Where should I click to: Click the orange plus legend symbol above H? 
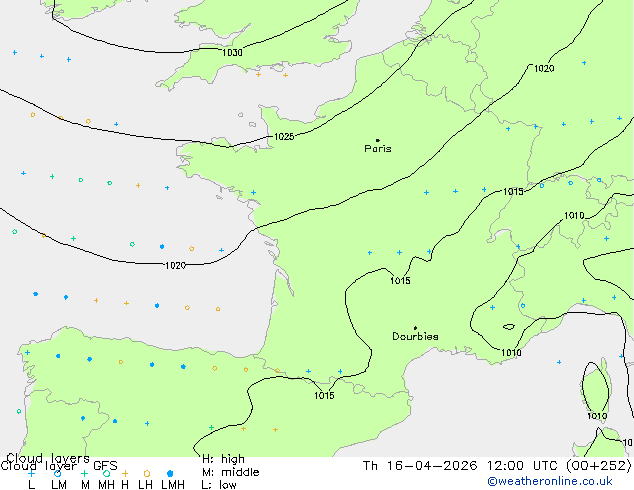click(x=125, y=473)
